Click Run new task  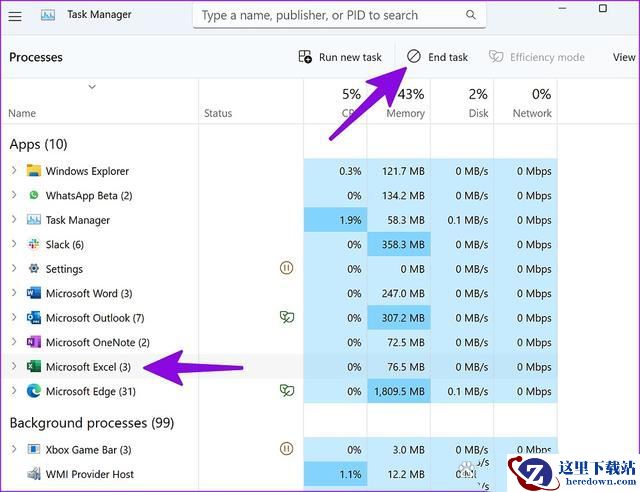pyautogui.click(x=340, y=57)
